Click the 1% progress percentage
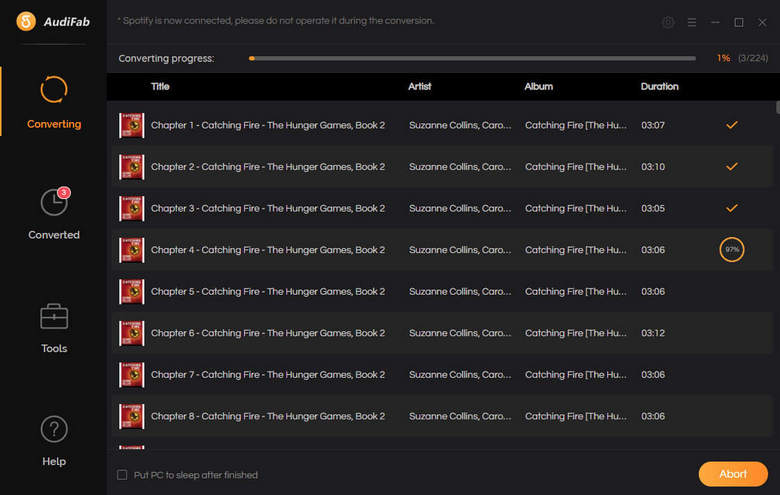This screenshot has height=495, width=780. point(723,58)
